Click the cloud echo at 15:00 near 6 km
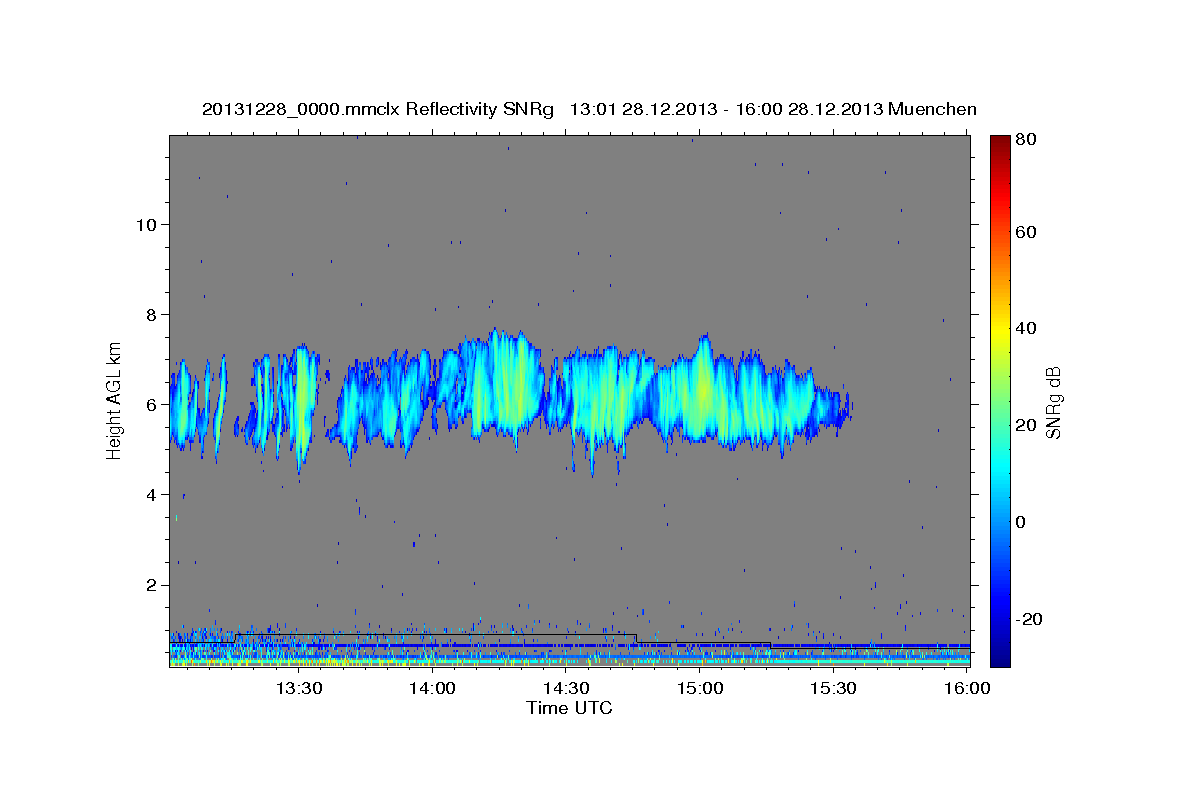1200x800 pixels. pos(702,395)
